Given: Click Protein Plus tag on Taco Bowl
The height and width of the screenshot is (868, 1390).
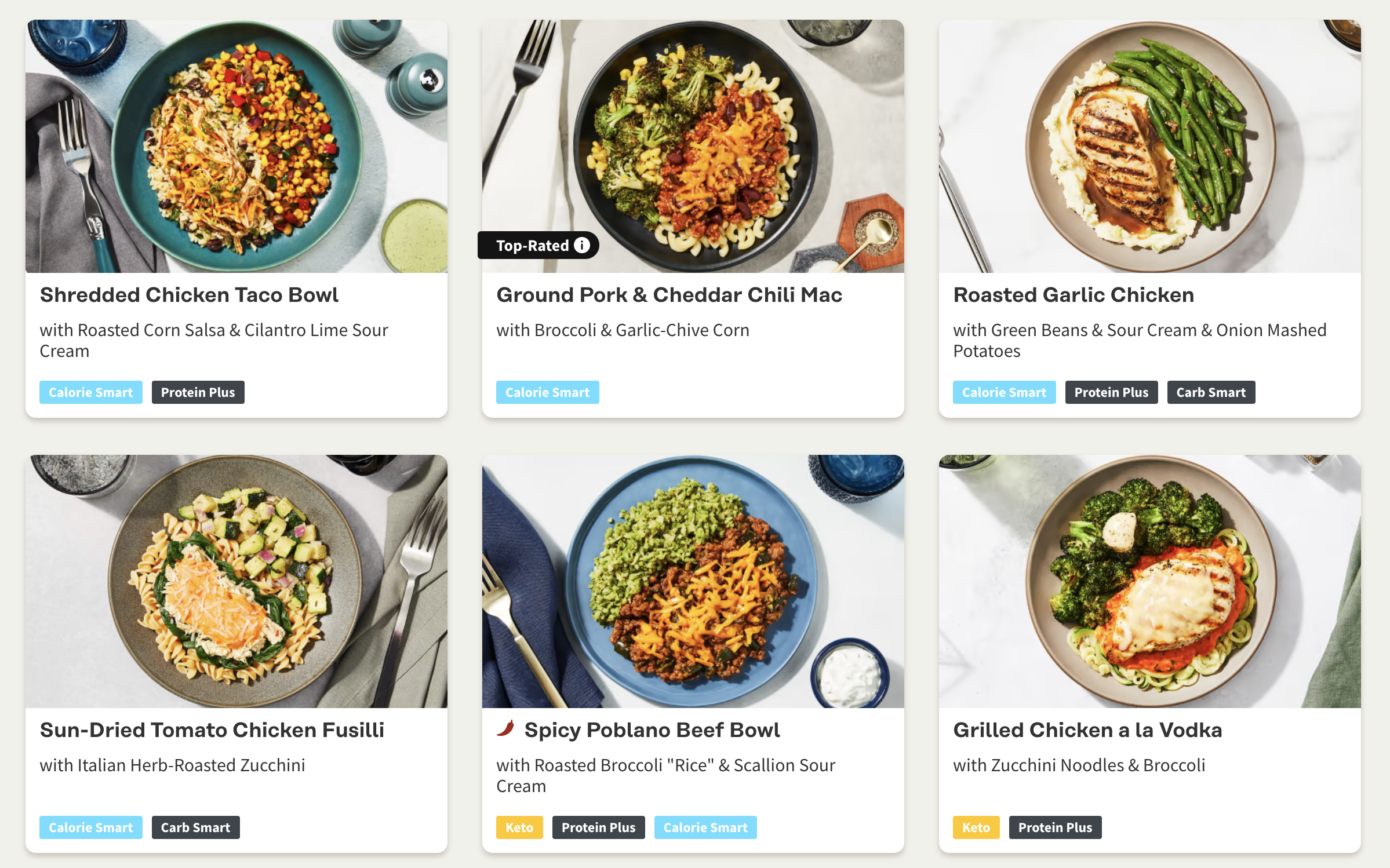Looking at the screenshot, I should click(x=198, y=392).
